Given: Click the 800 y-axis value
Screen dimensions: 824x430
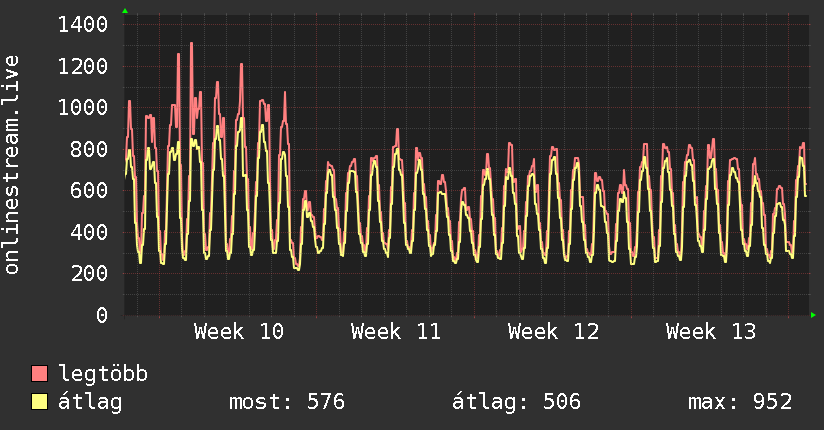Looking at the screenshot, I should tap(89, 149).
